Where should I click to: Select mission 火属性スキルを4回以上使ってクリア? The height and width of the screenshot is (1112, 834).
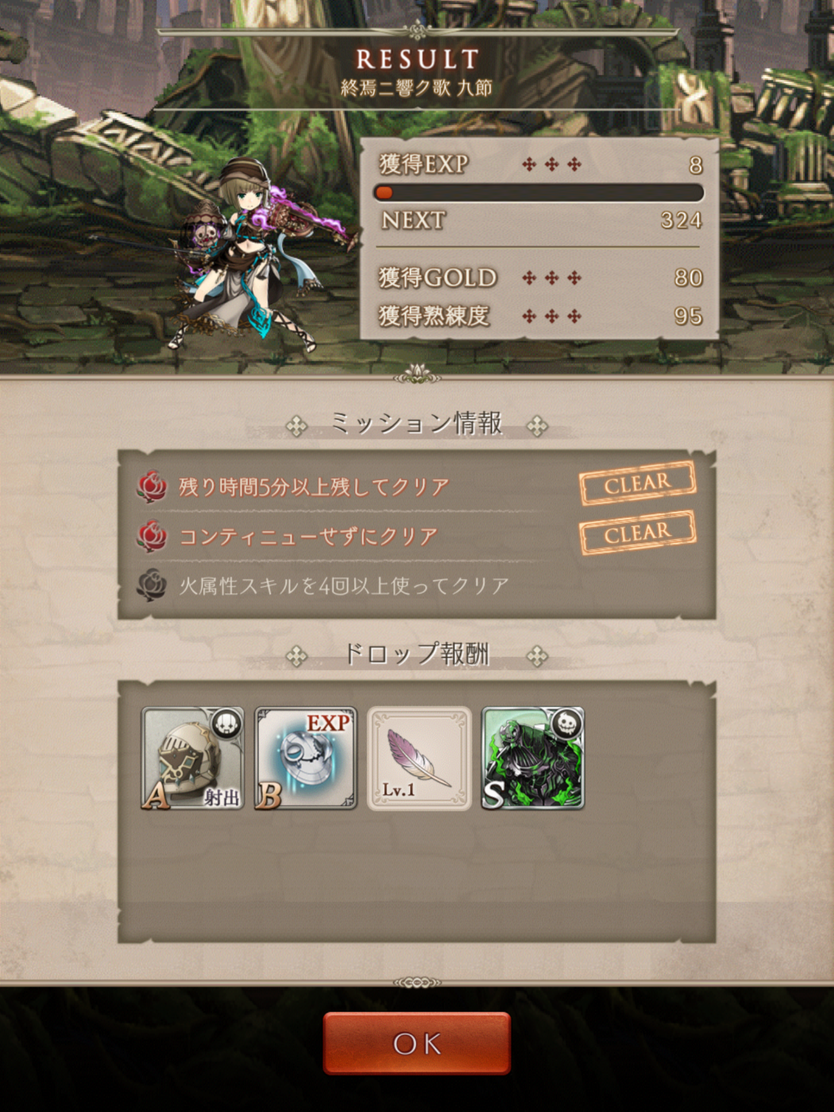[x=344, y=586]
